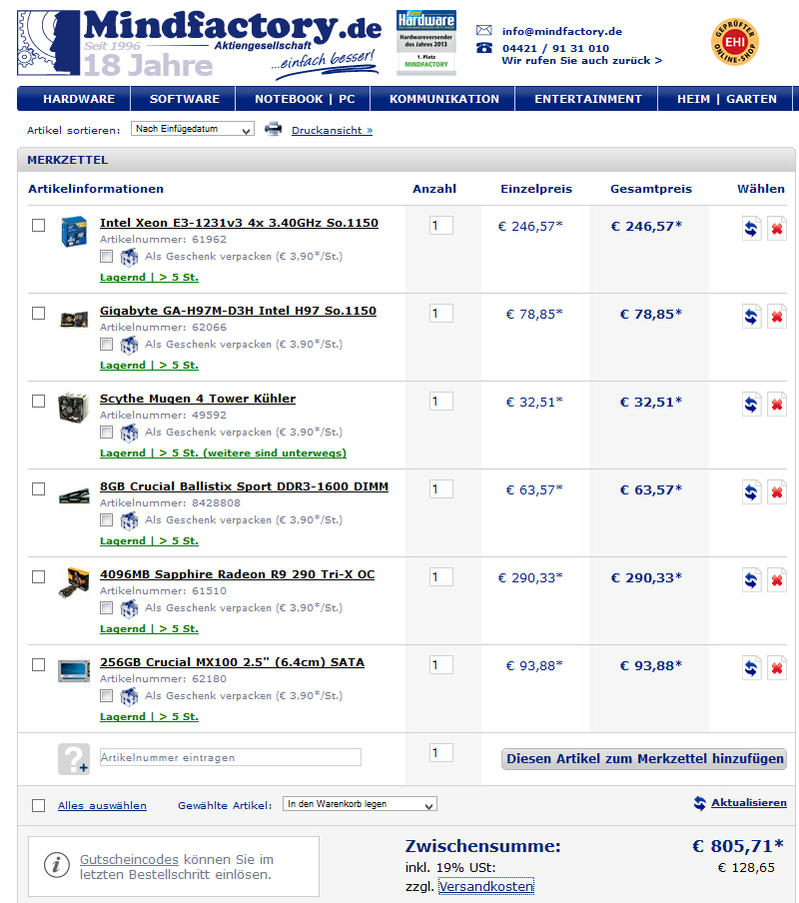799x903 pixels.
Task: Open the Gutscheincodes link
Action: (x=129, y=859)
